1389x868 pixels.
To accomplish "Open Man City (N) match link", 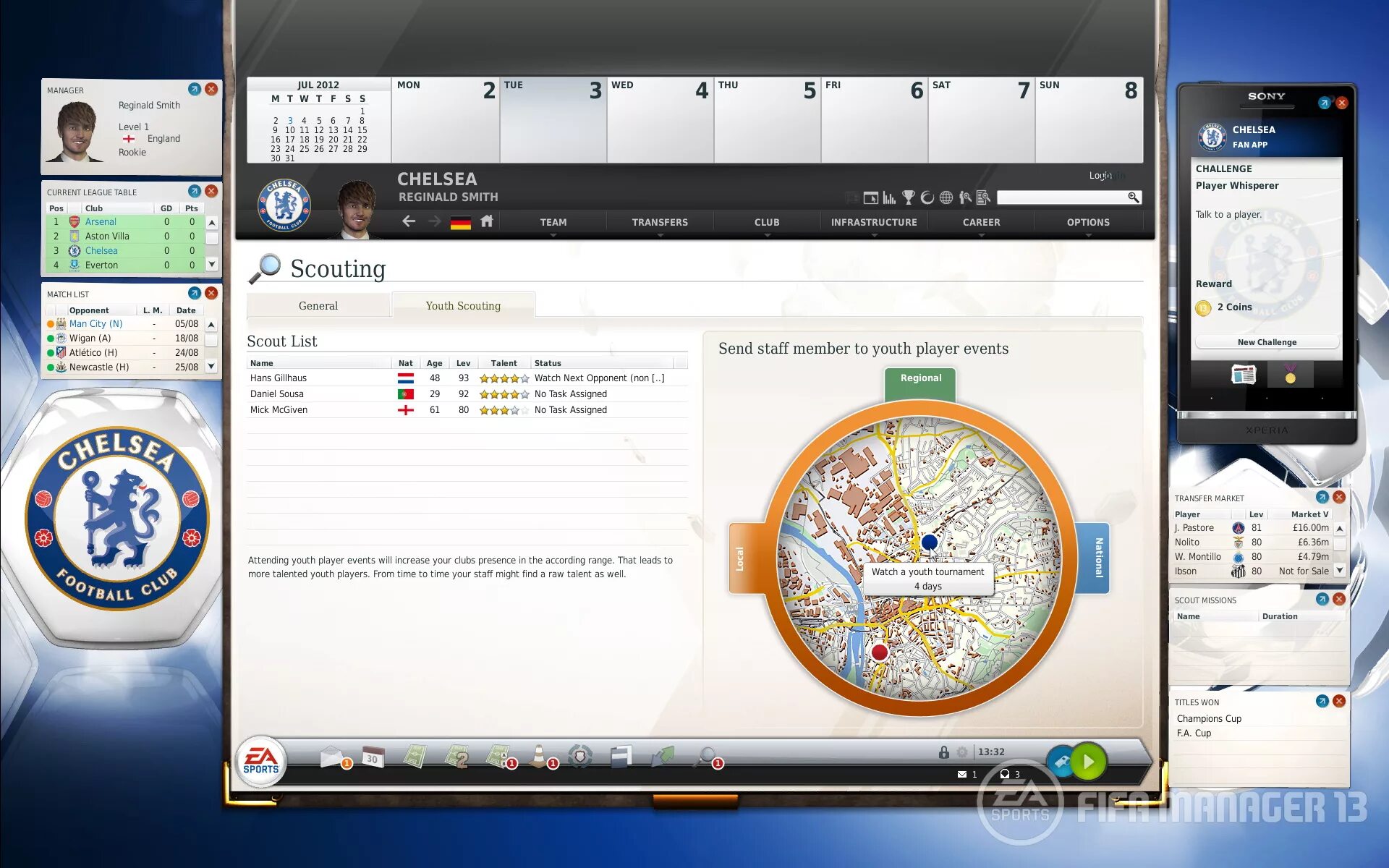I will tap(95, 324).
